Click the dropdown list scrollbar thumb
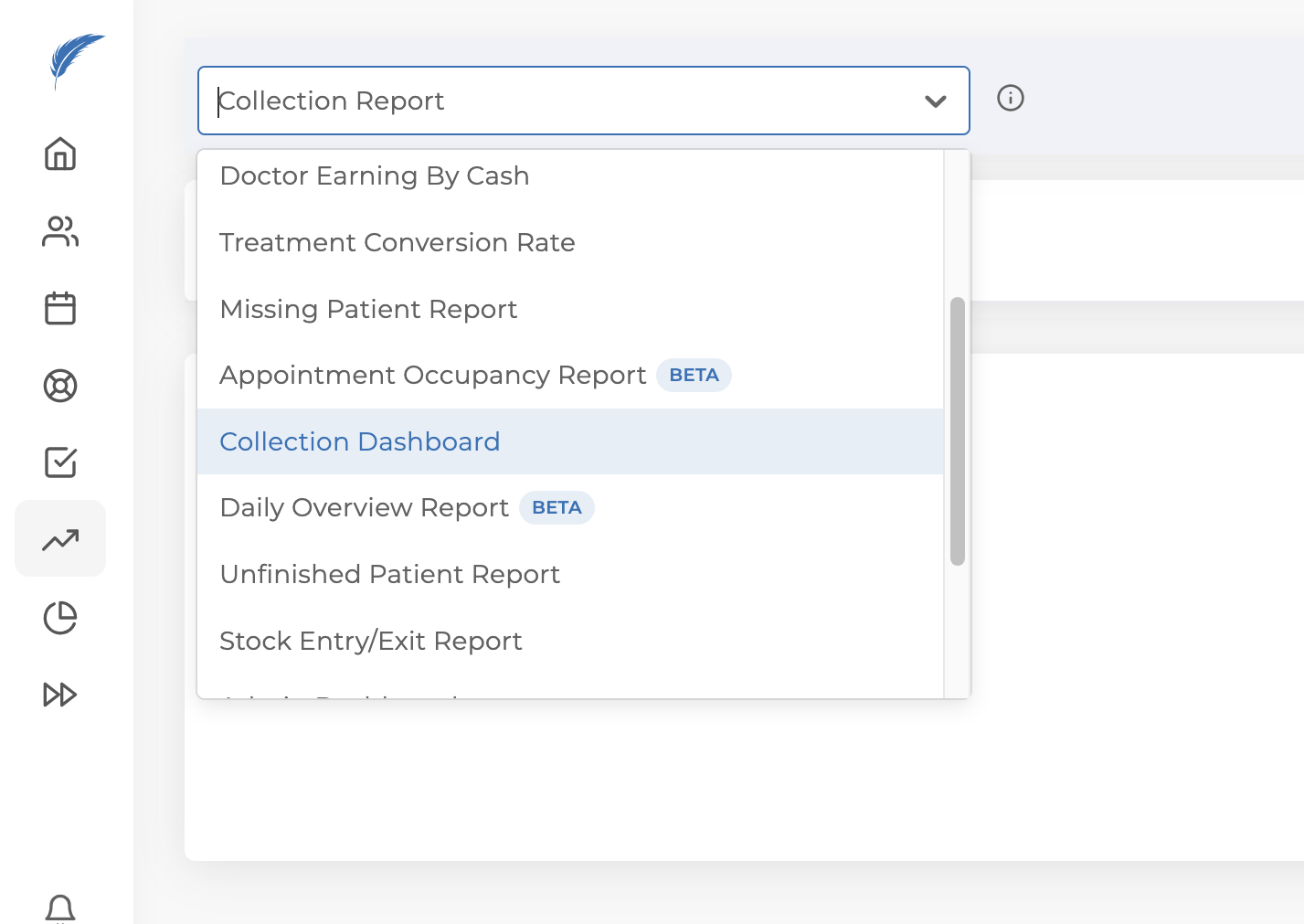 (x=958, y=430)
